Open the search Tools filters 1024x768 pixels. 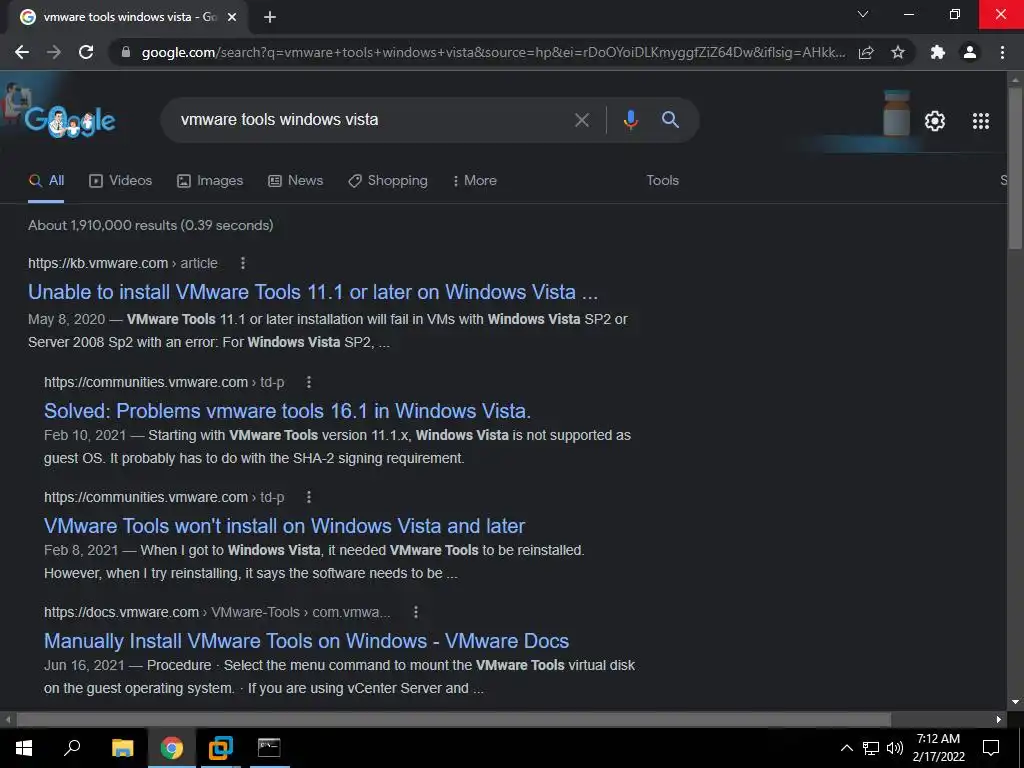point(662,180)
